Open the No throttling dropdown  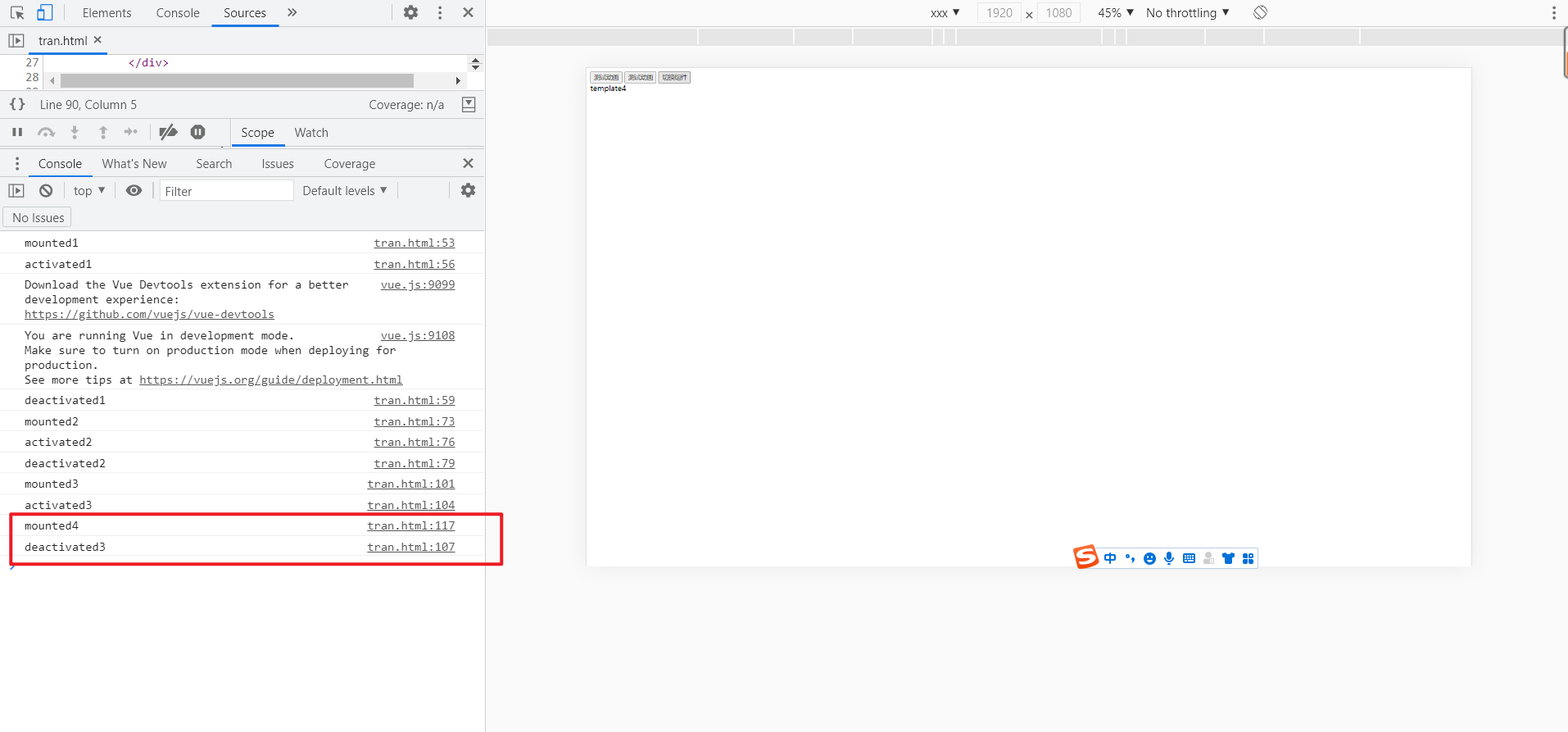(1188, 13)
